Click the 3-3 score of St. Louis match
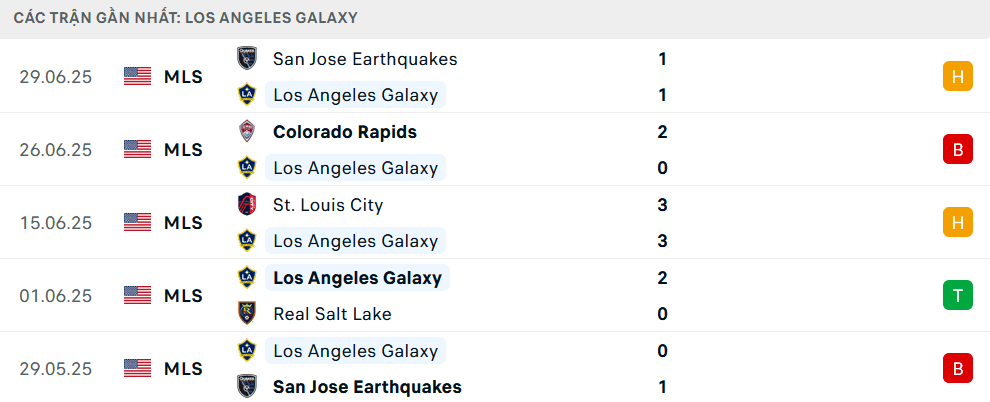The height and width of the screenshot is (402, 990). click(662, 222)
